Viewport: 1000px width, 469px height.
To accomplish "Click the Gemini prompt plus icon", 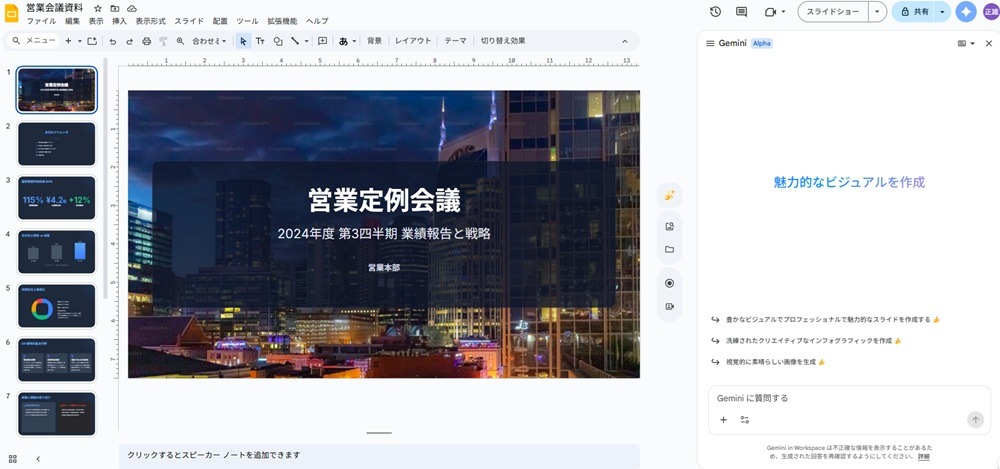I will tap(723, 420).
